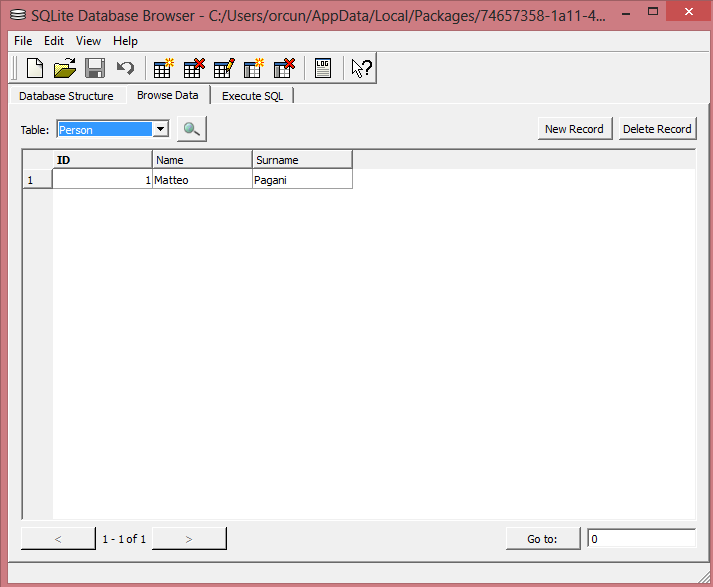This screenshot has height=587, width=713.
Task: Open the Help menu
Action: coord(125,41)
